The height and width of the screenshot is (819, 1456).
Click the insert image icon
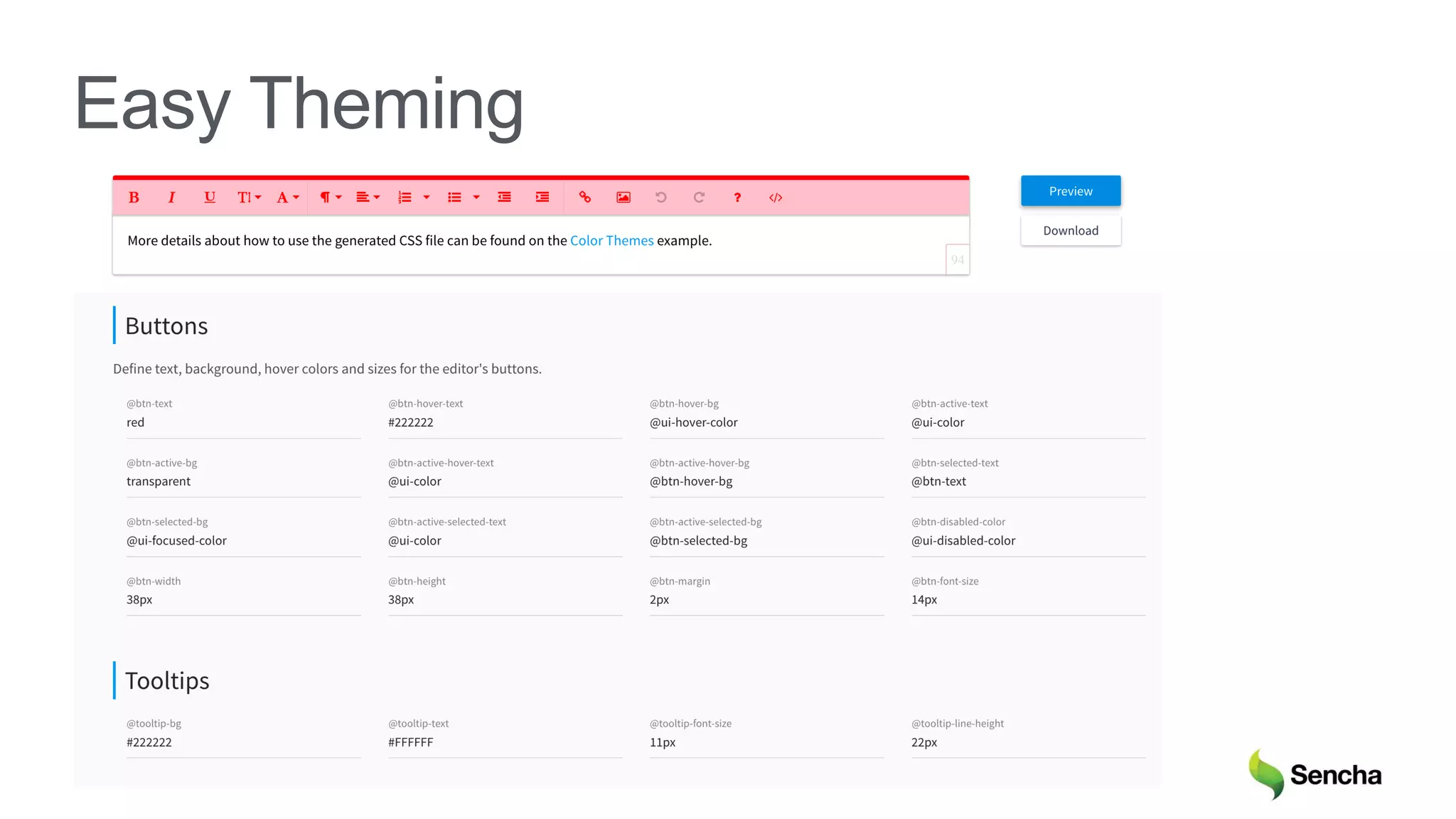pos(623,198)
